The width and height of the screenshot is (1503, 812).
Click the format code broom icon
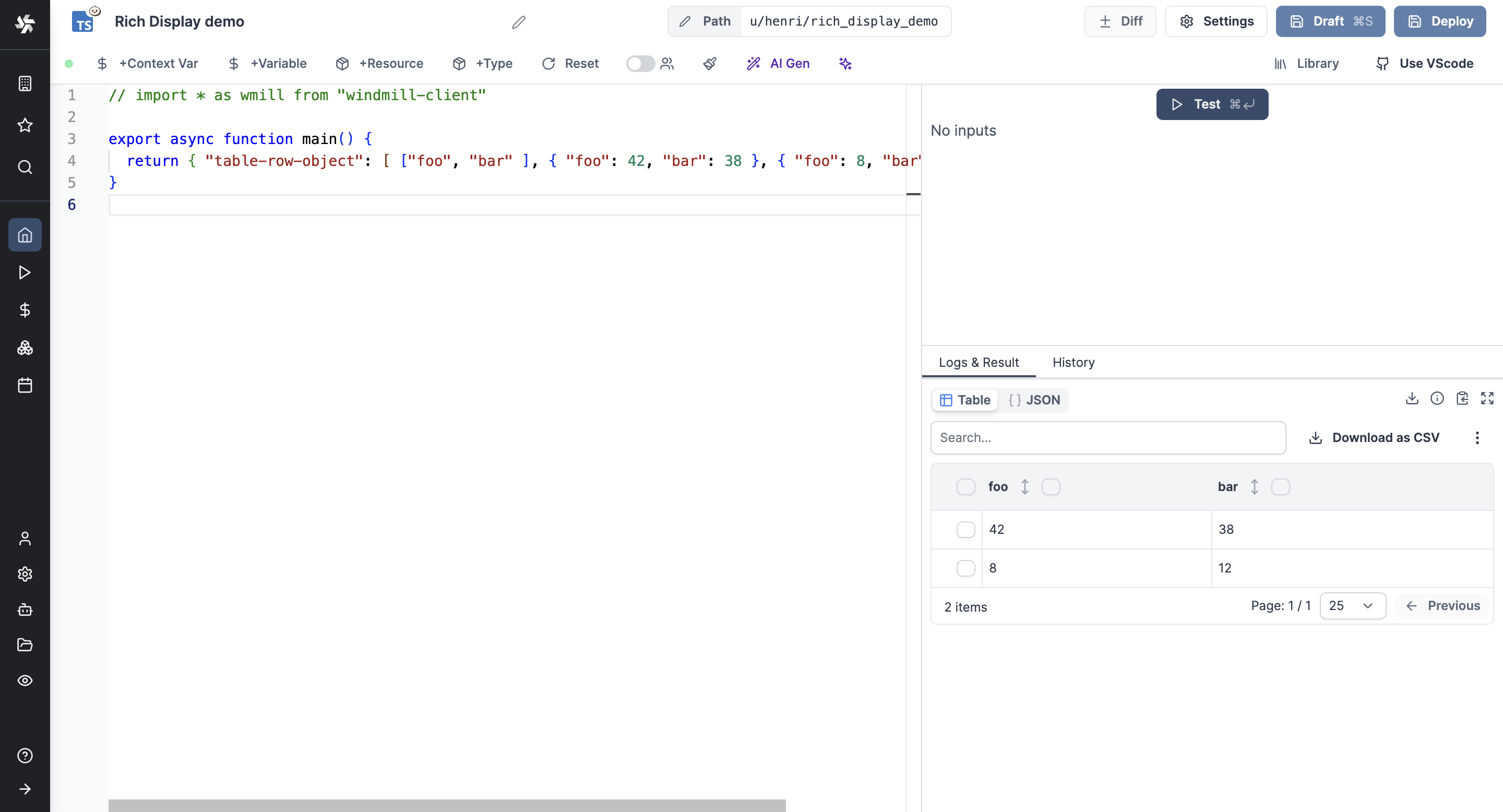click(710, 64)
